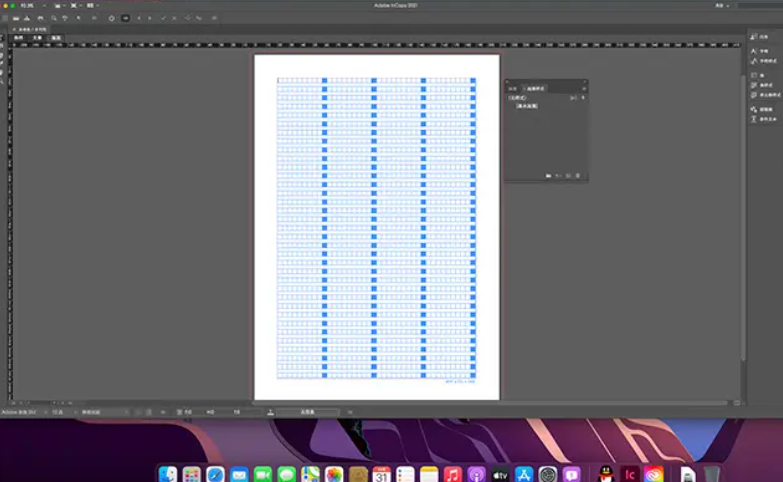Open the Assignments panel at top right
This screenshot has height=482, width=783.
click(763, 38)
